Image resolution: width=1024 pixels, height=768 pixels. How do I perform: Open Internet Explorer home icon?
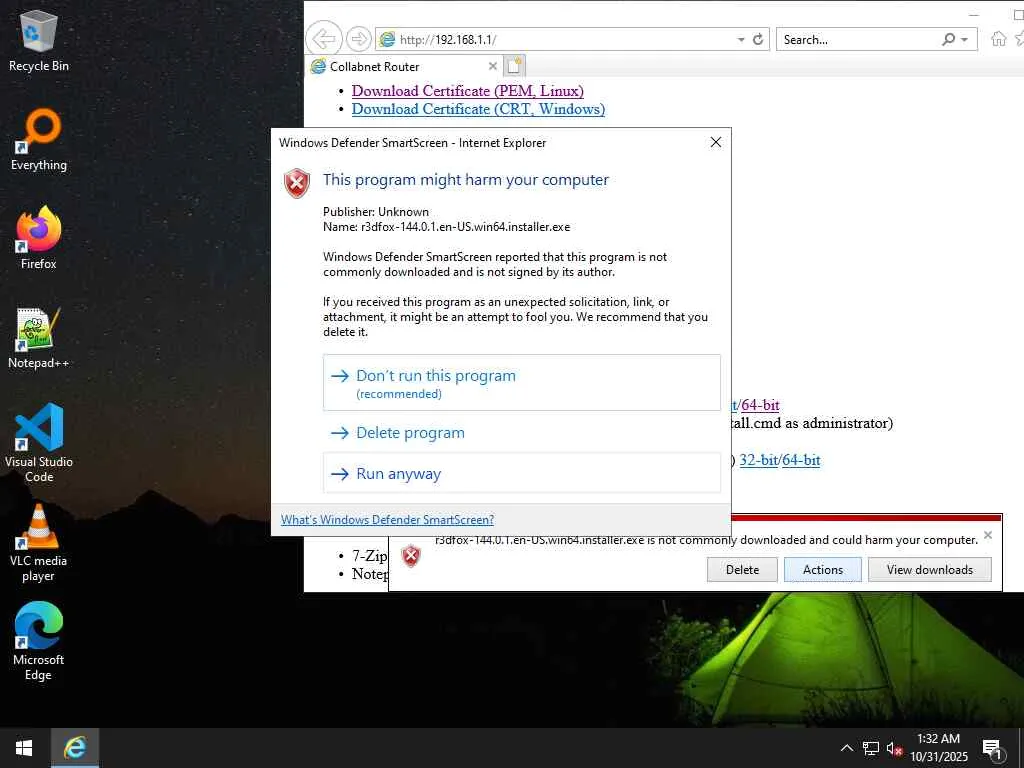(x=998, y=39)
